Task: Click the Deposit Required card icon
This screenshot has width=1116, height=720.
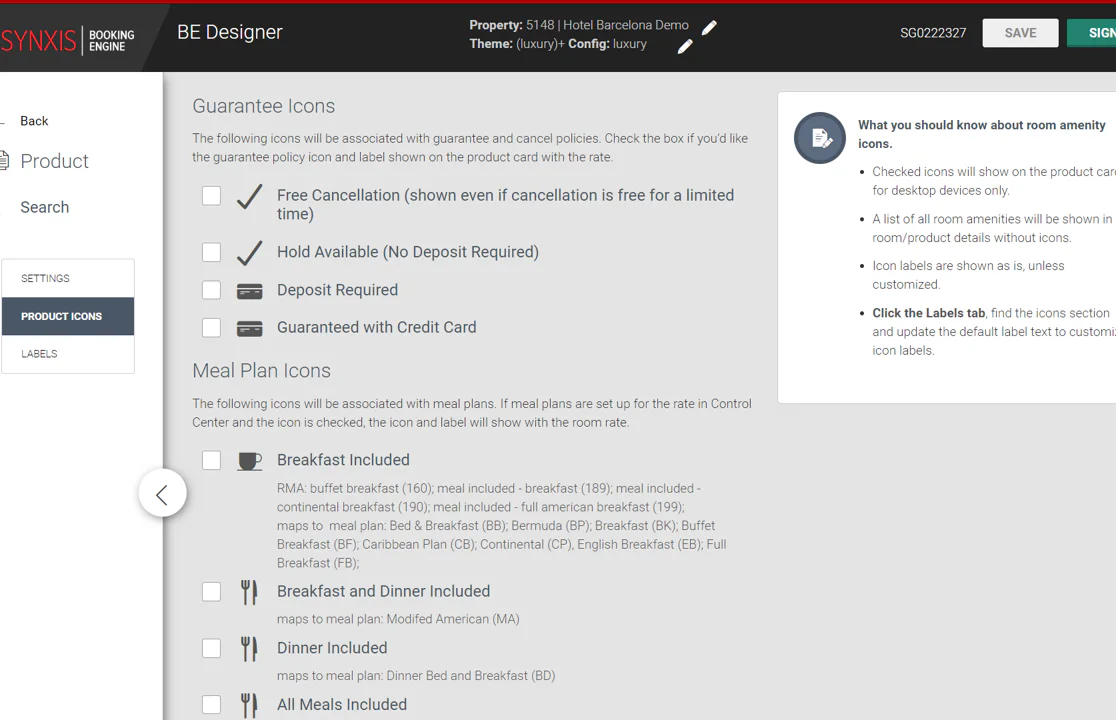Action: point(249,291)
